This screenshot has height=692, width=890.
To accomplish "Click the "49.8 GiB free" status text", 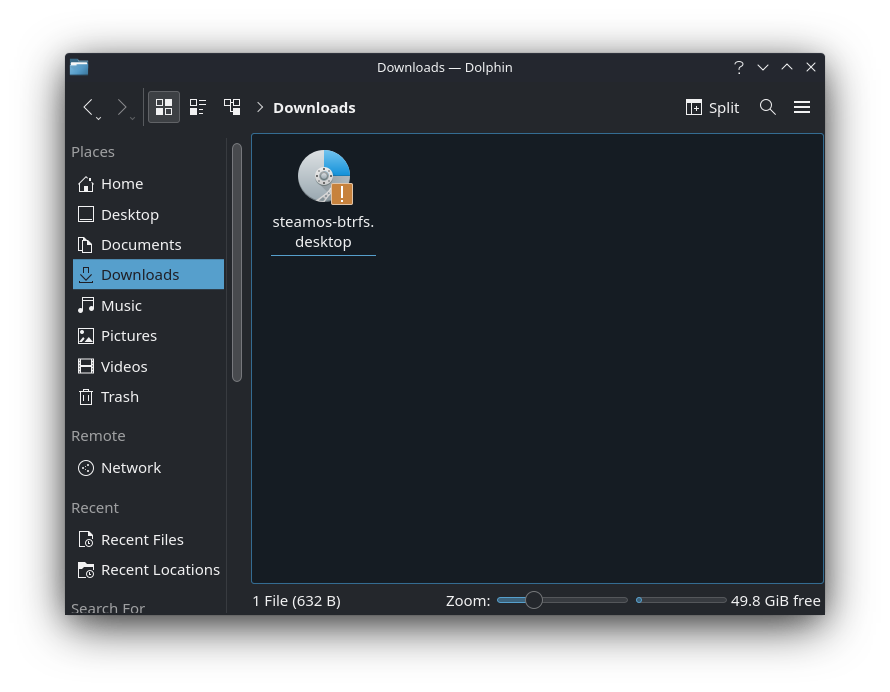I will click(x=775, y=601).
